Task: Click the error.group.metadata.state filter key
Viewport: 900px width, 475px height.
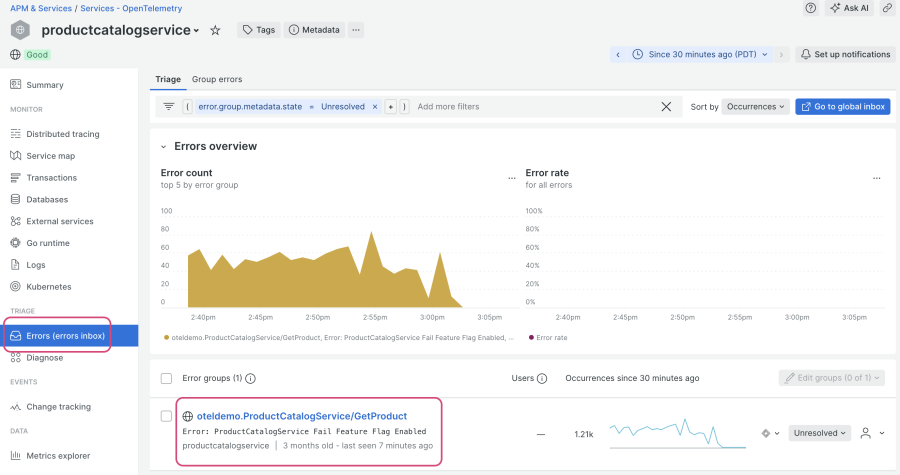Action: click(x=250, y=107)
